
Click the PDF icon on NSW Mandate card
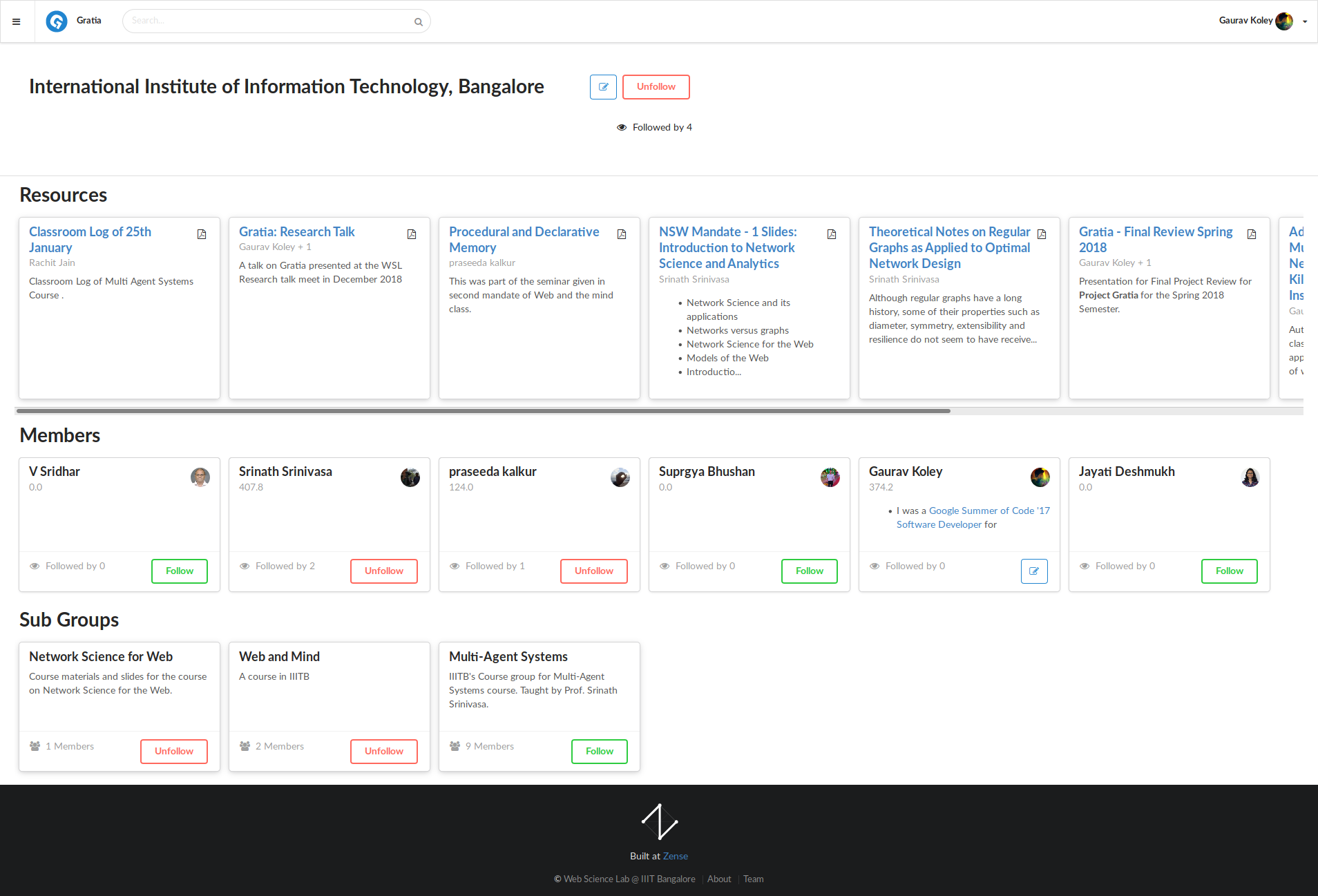[832, 234]
